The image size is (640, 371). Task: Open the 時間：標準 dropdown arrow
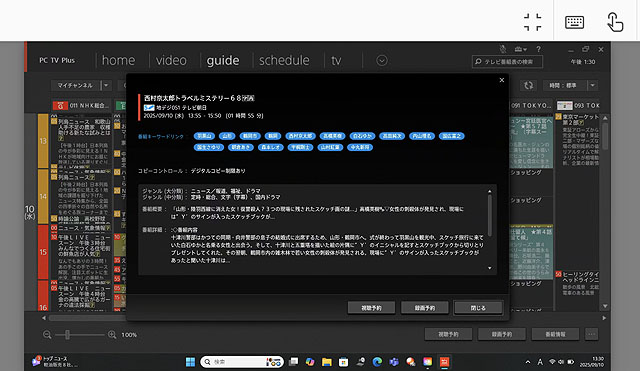592,85
